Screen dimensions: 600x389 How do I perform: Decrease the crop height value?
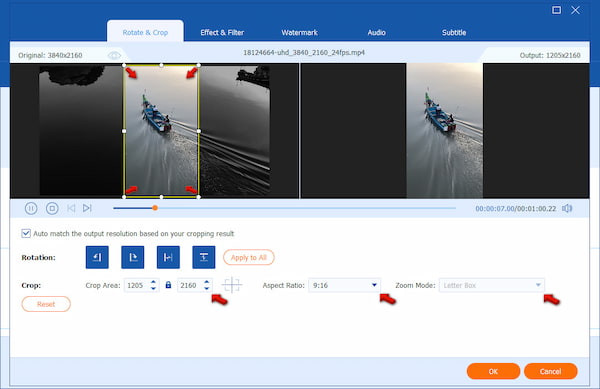tap(207, 288)
